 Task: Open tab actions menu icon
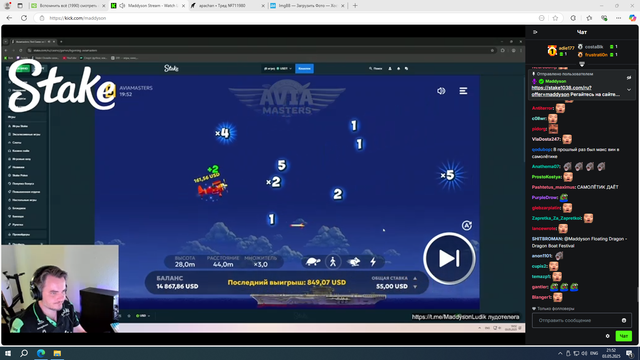tap(20, 6)
